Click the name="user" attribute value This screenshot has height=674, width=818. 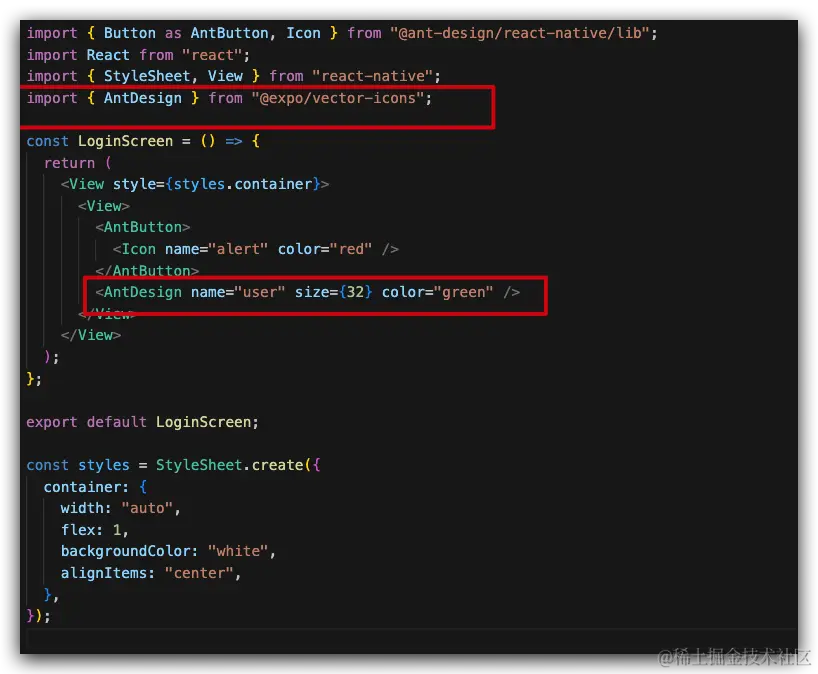point(260,292)
